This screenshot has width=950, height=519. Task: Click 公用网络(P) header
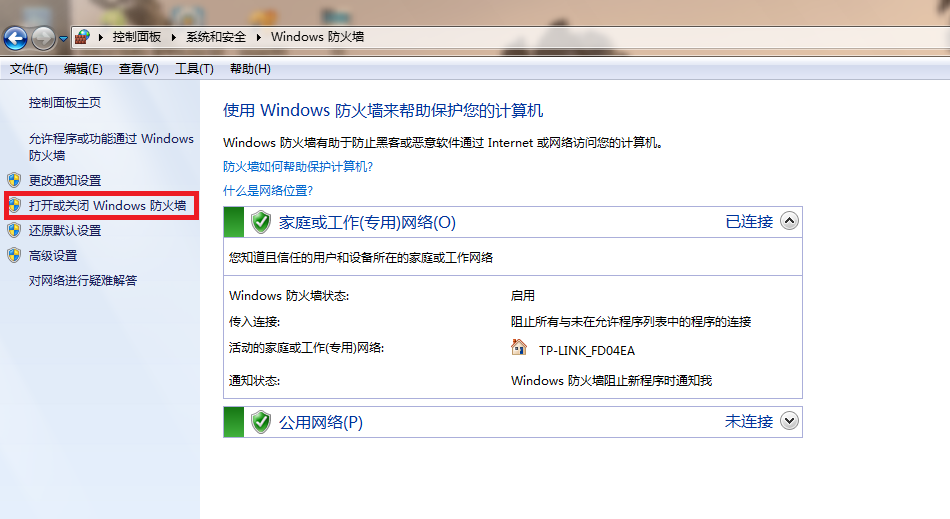[x=321, y=422]
